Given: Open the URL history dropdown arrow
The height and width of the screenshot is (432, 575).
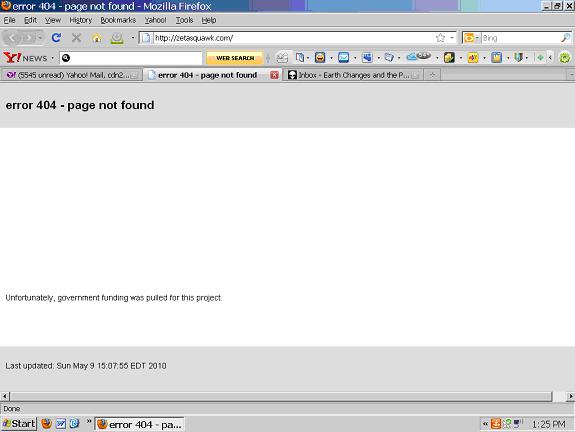Looking at the screenshot, I should click(x=452, y=38).
